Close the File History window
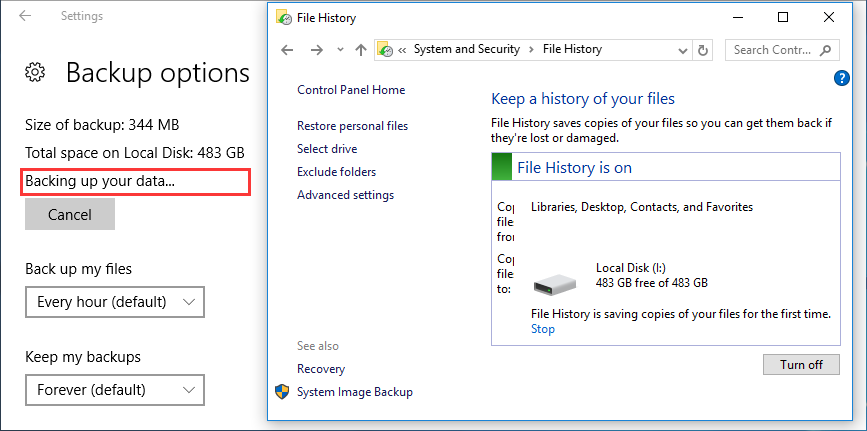Viewport: 867px width, 431px height. (x=828, y=18)
